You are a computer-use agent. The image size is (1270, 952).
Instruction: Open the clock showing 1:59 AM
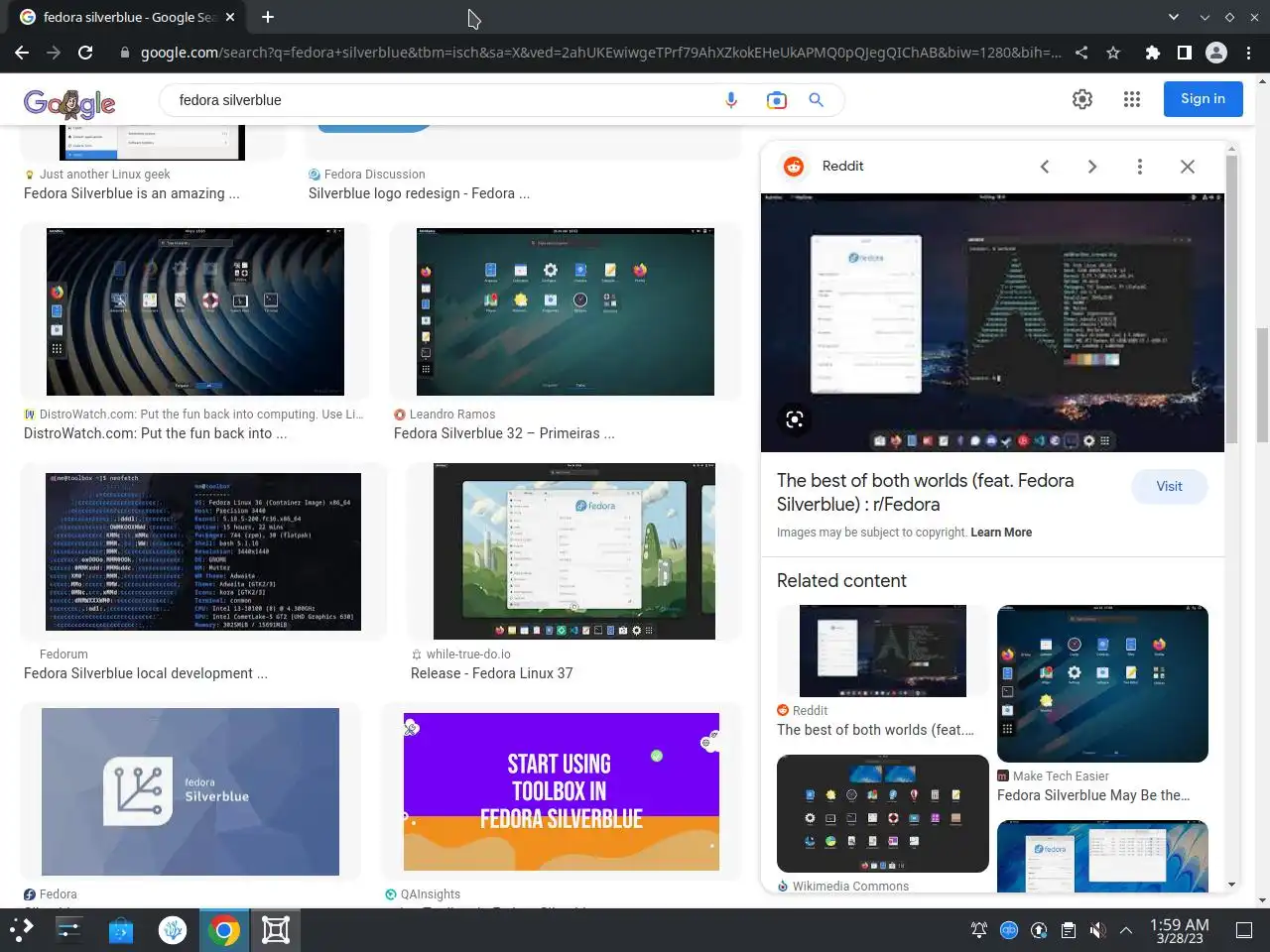(x=1179, y=930)
